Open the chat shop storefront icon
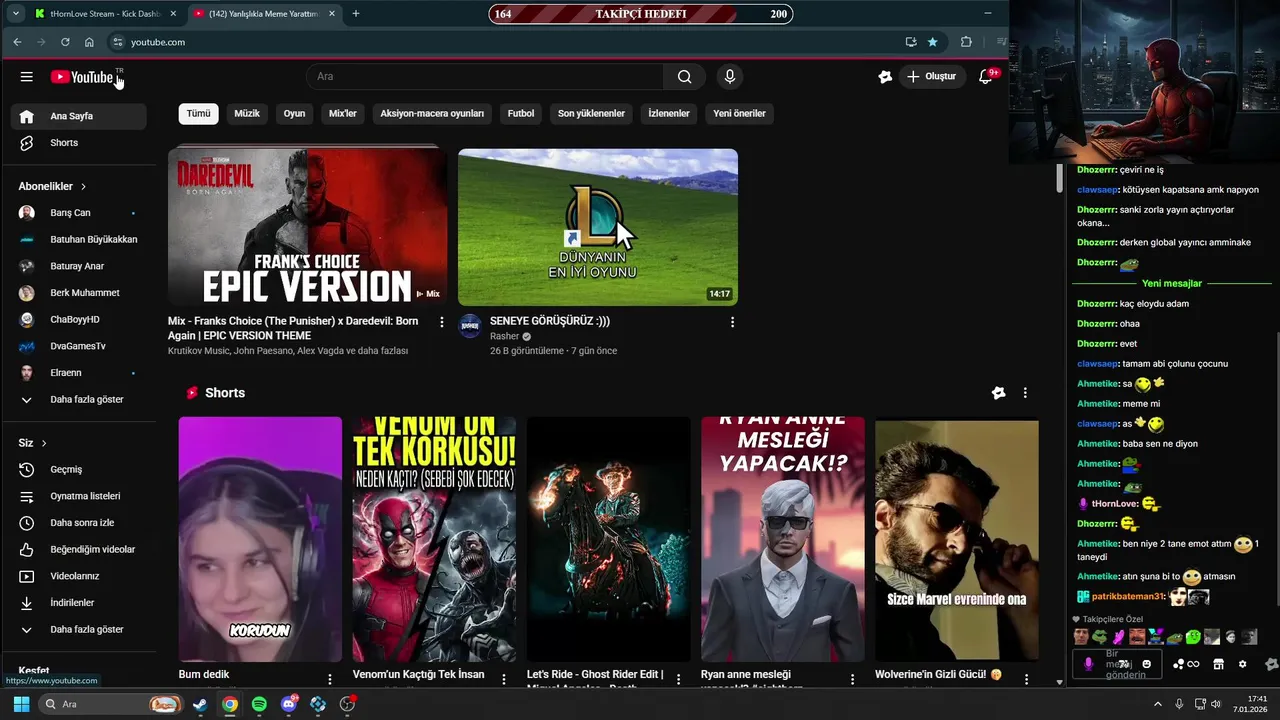This screenshot has height=720, width=1280. click(1218, 664)
